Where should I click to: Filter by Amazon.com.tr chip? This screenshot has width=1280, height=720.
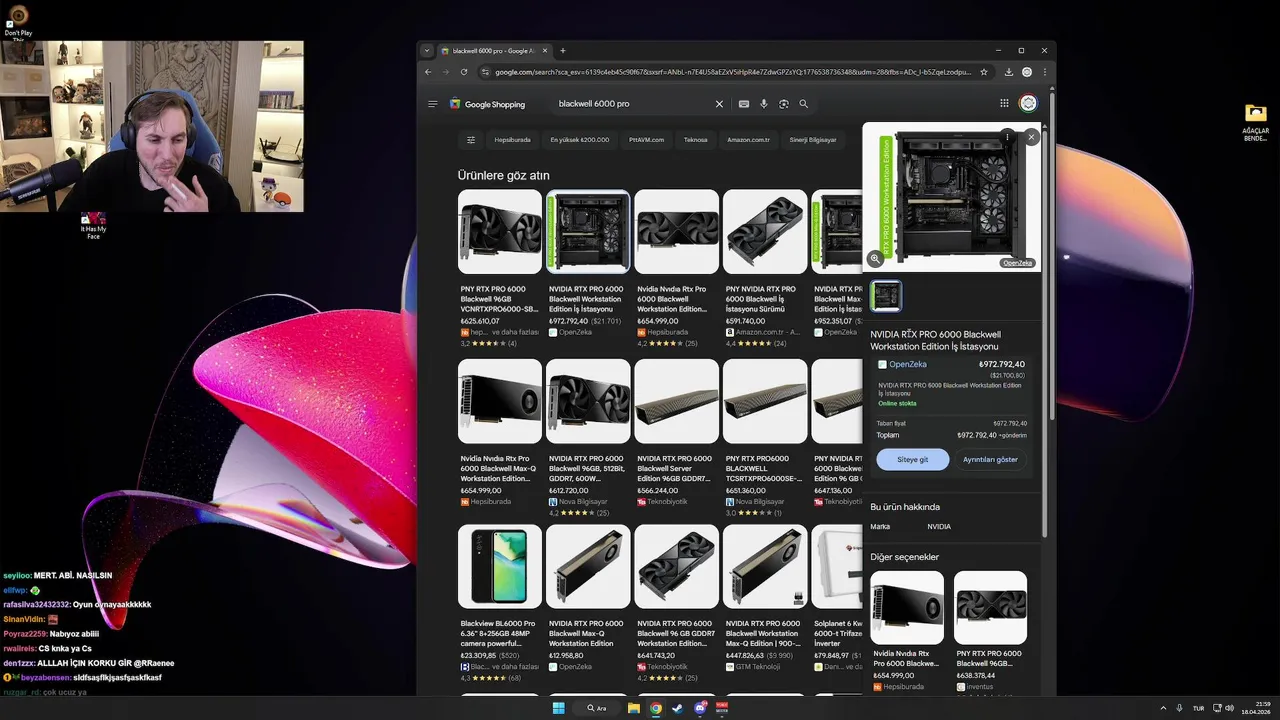point(748,140)
